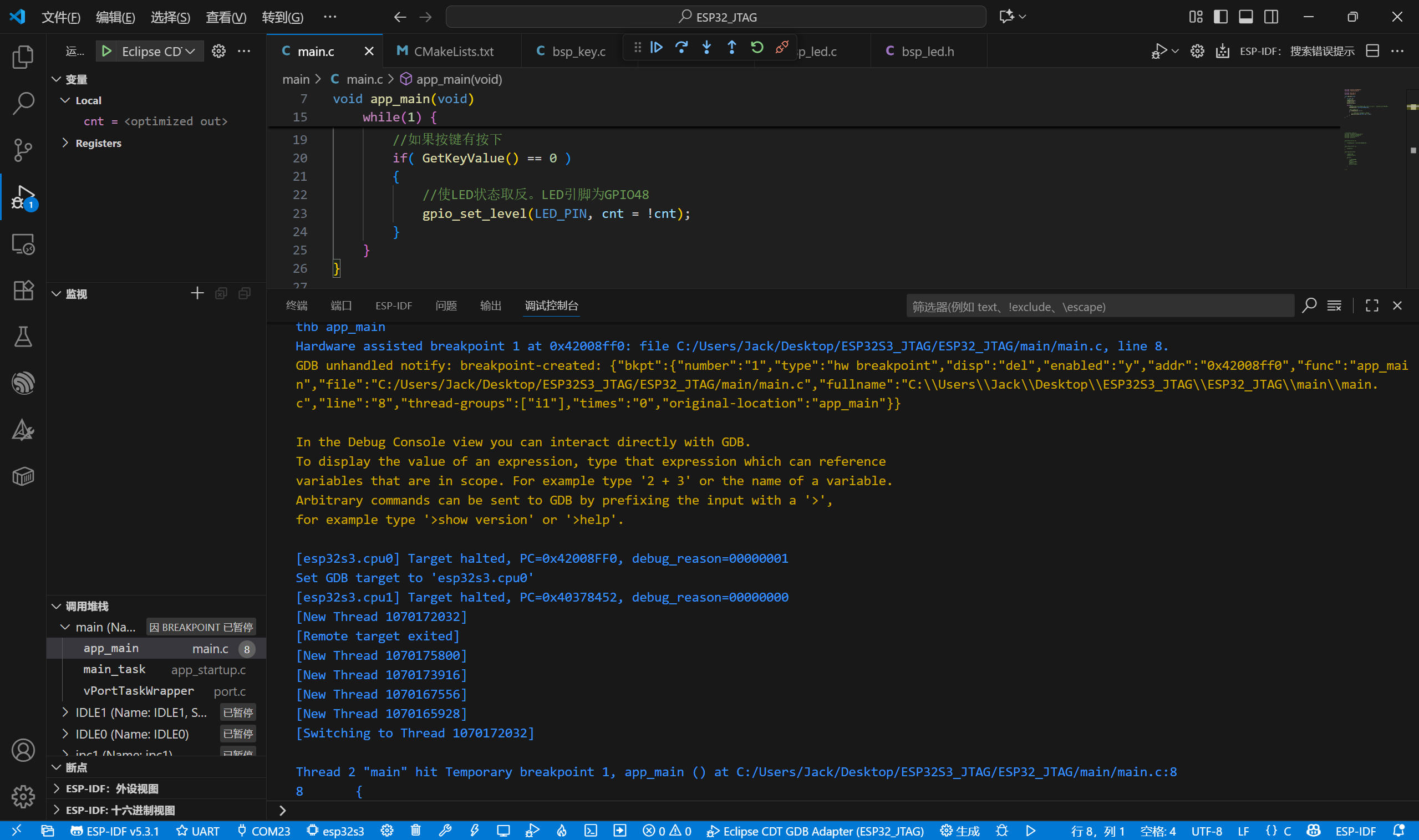
Task: Open the Eclipse CDT launch configuration dropdown
Action: click(157, 52)
